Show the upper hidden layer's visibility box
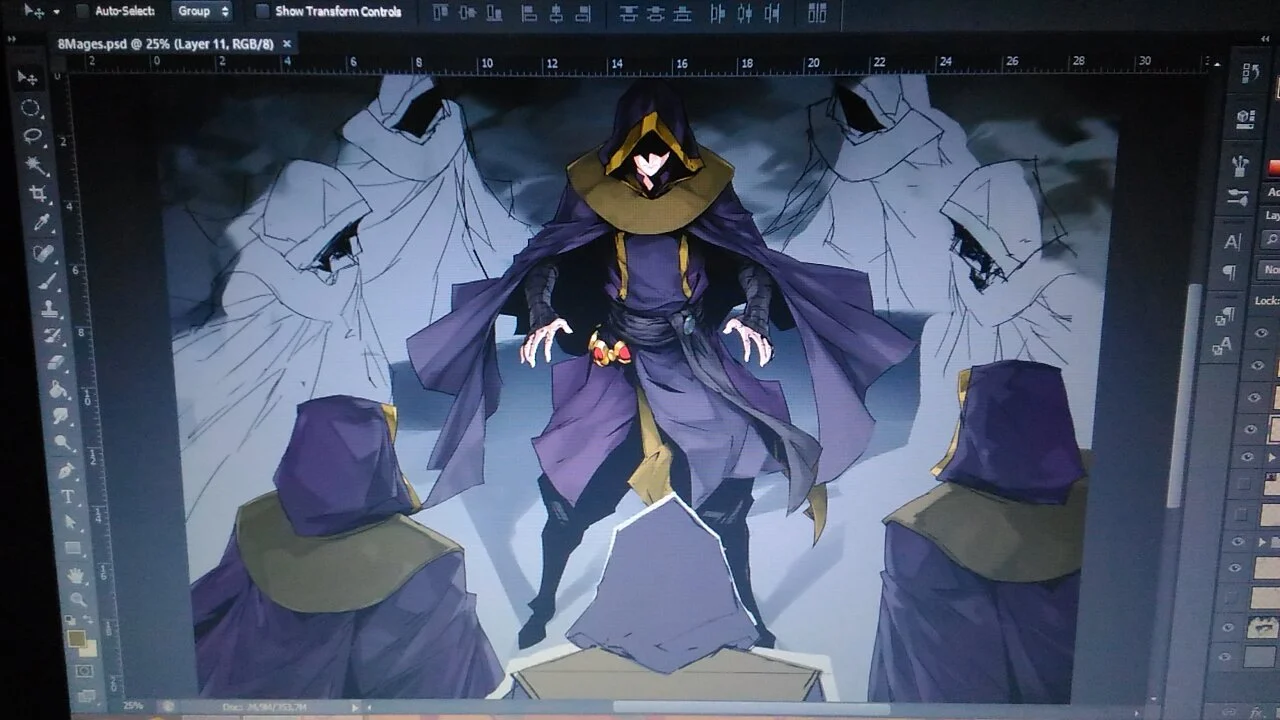 (x=1243, y=485)
